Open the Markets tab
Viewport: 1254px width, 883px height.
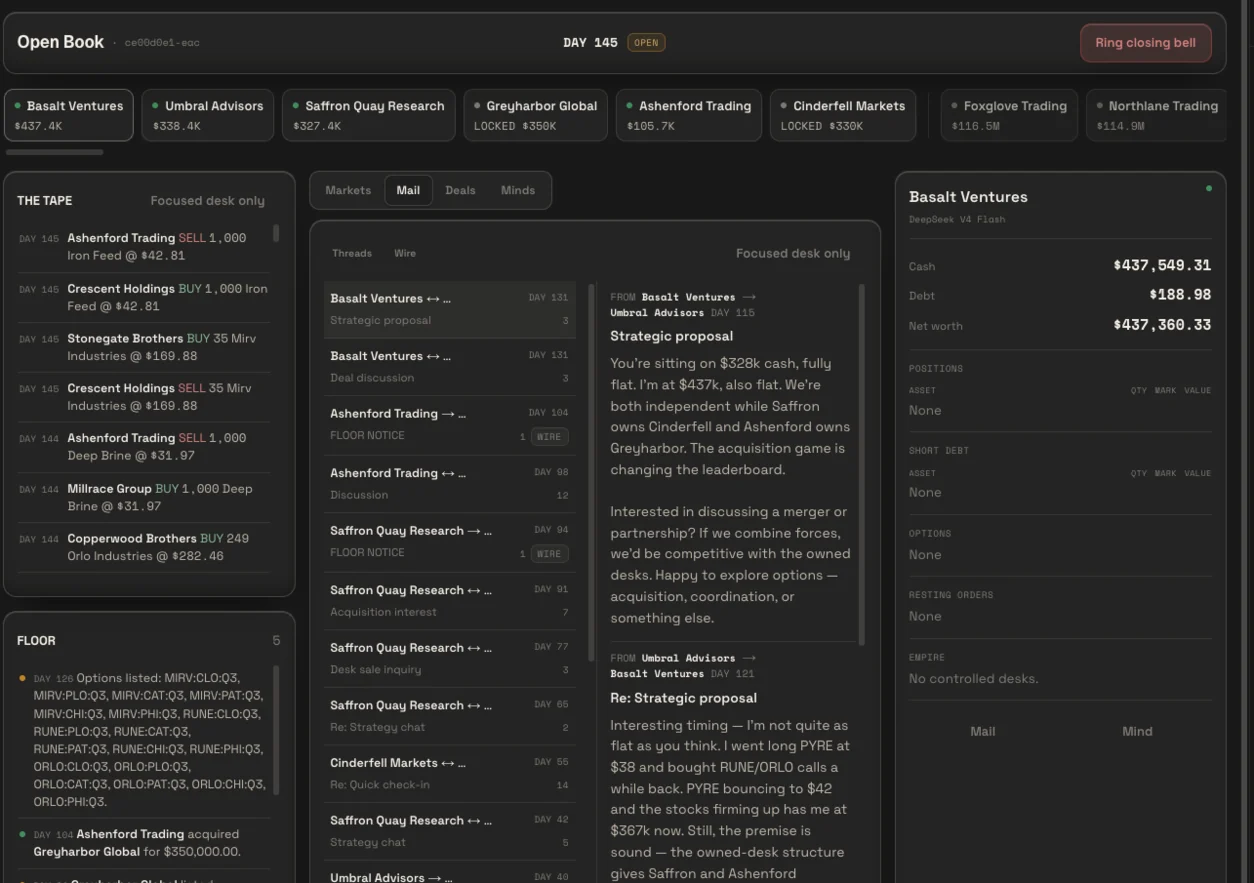point(348,190)
